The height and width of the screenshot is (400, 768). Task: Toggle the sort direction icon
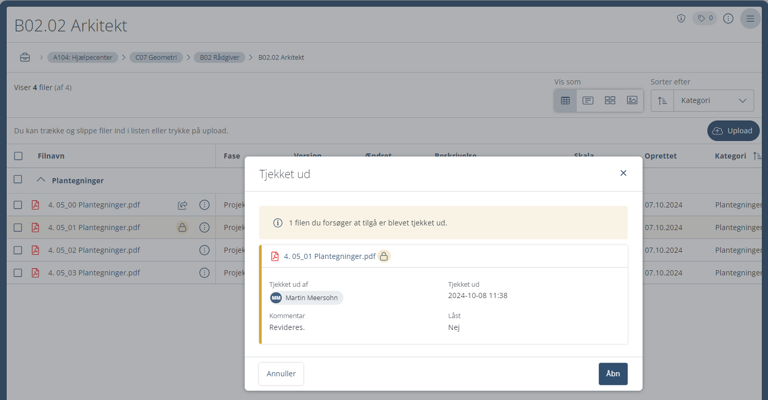(662, 101)
